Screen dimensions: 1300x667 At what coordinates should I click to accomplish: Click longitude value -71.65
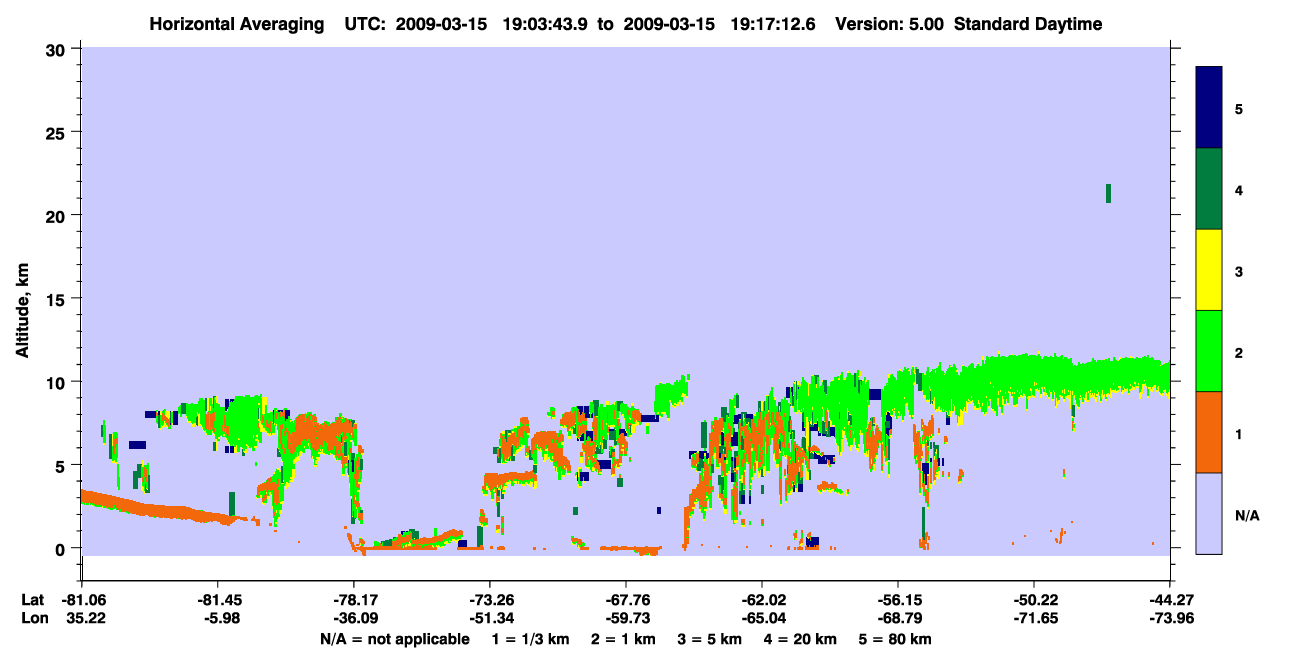coord(1033,619)
